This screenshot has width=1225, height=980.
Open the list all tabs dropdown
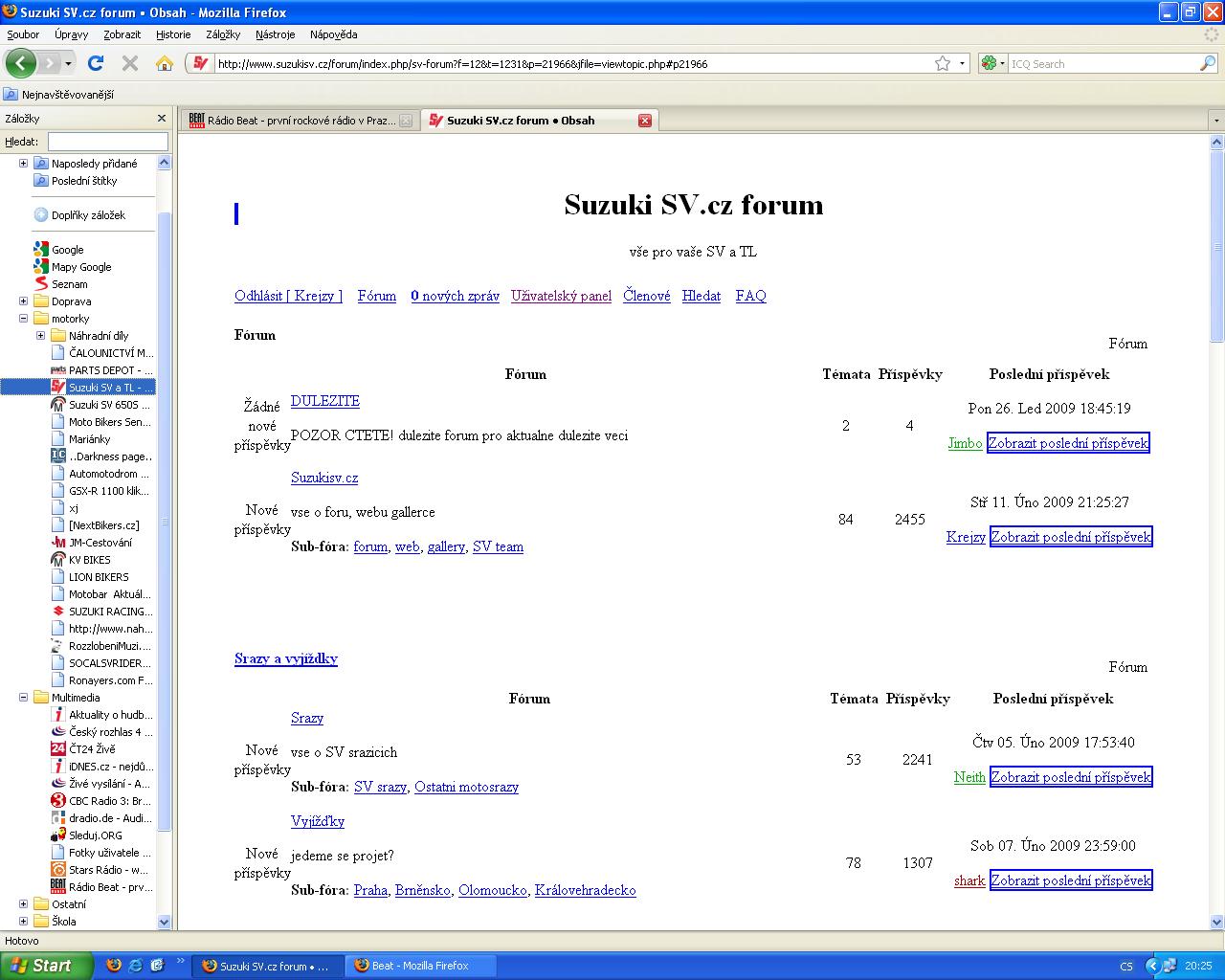[x=1216, y=121]
